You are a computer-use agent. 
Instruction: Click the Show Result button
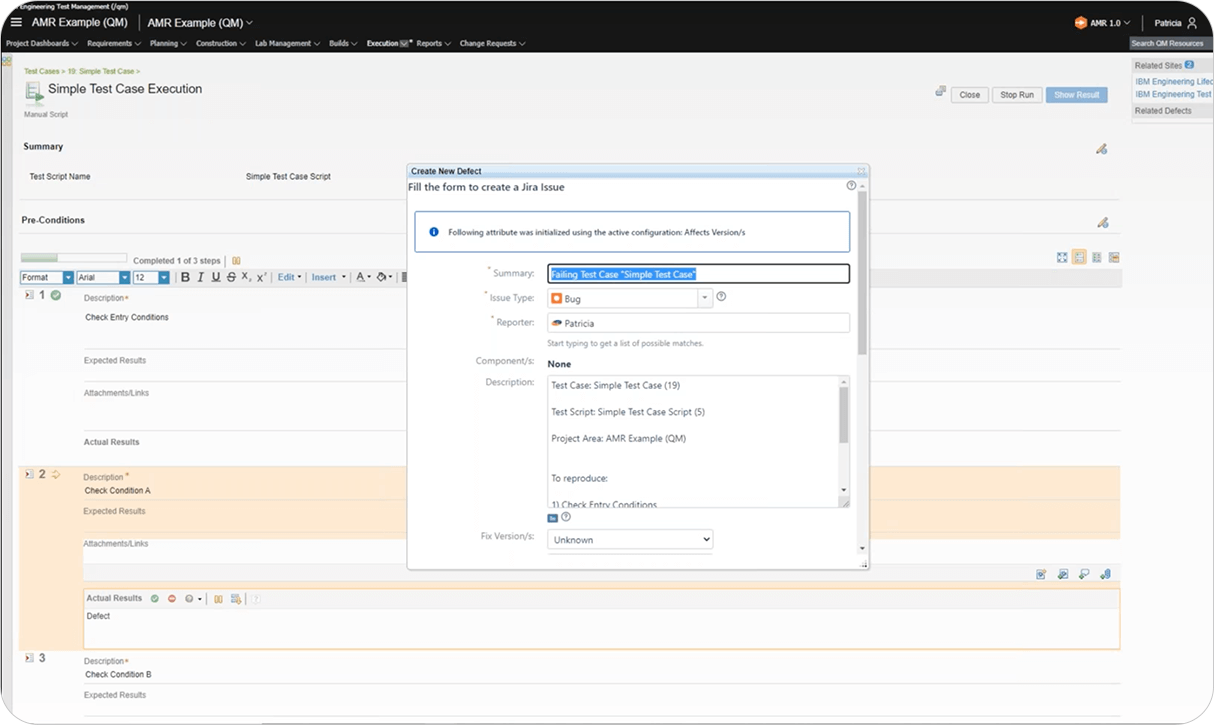pos(1077,95)
